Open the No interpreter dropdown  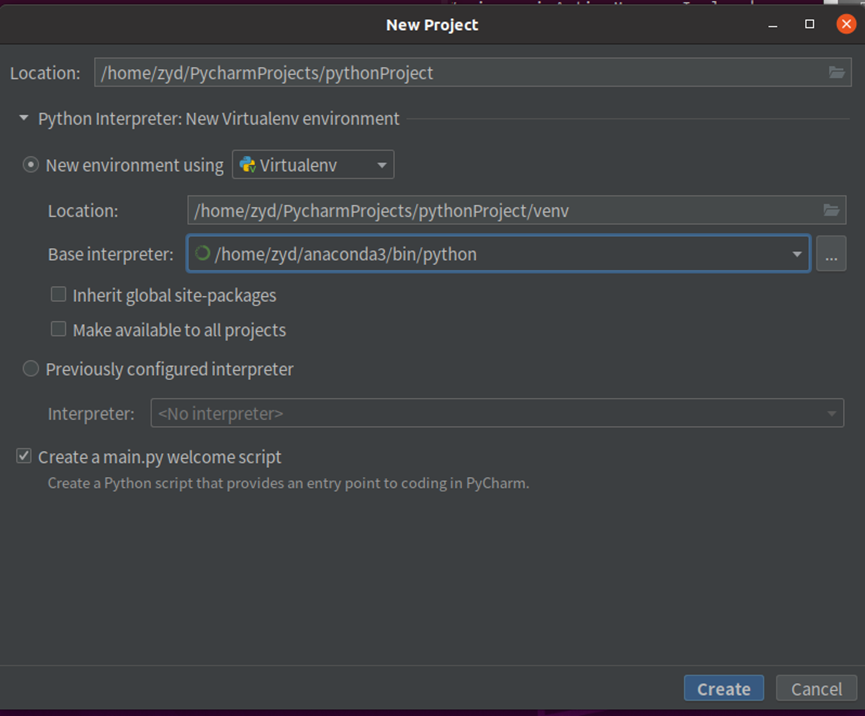pos(830,413)
